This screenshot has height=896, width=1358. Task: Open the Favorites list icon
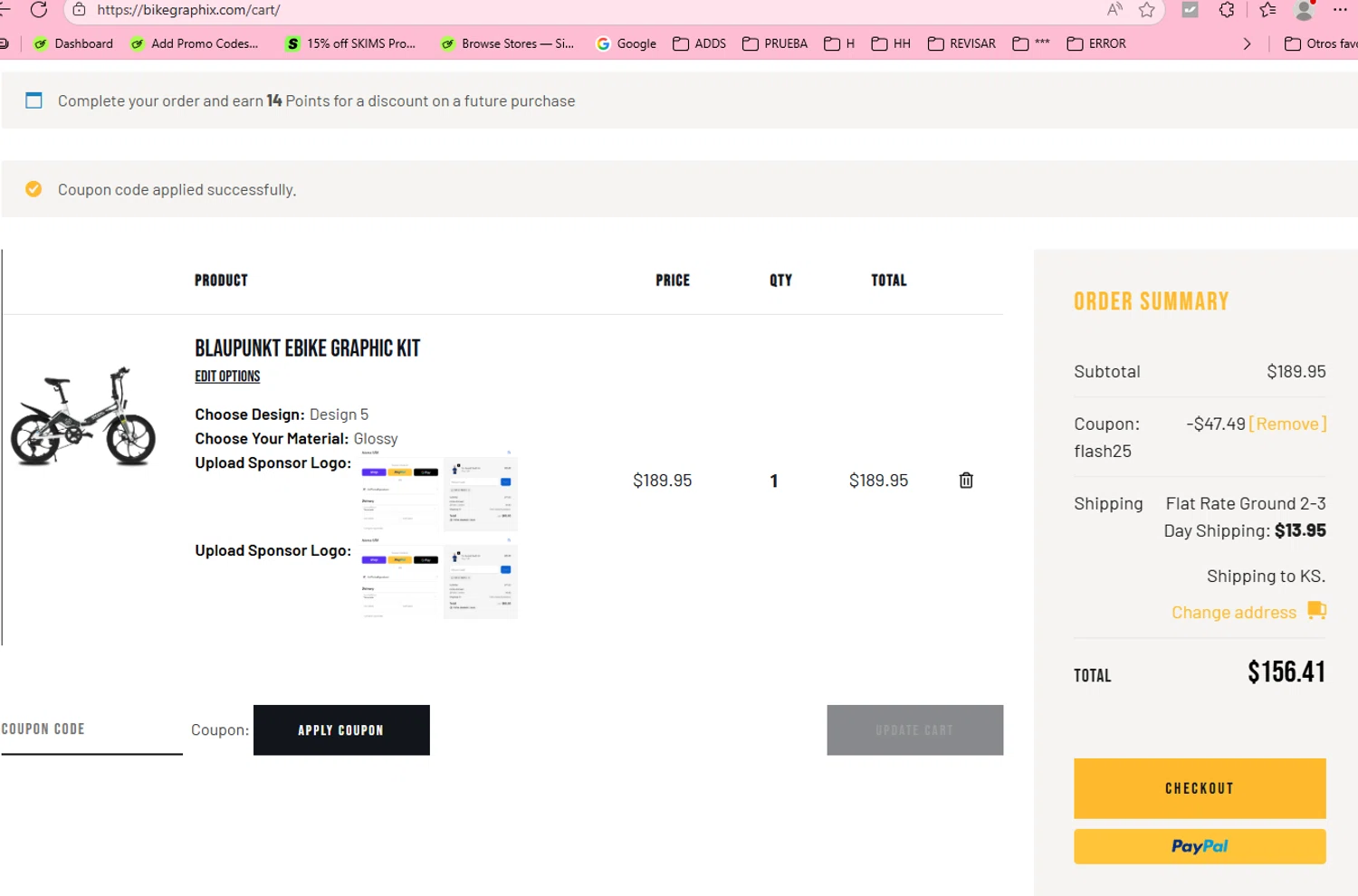click(1267, 10)
